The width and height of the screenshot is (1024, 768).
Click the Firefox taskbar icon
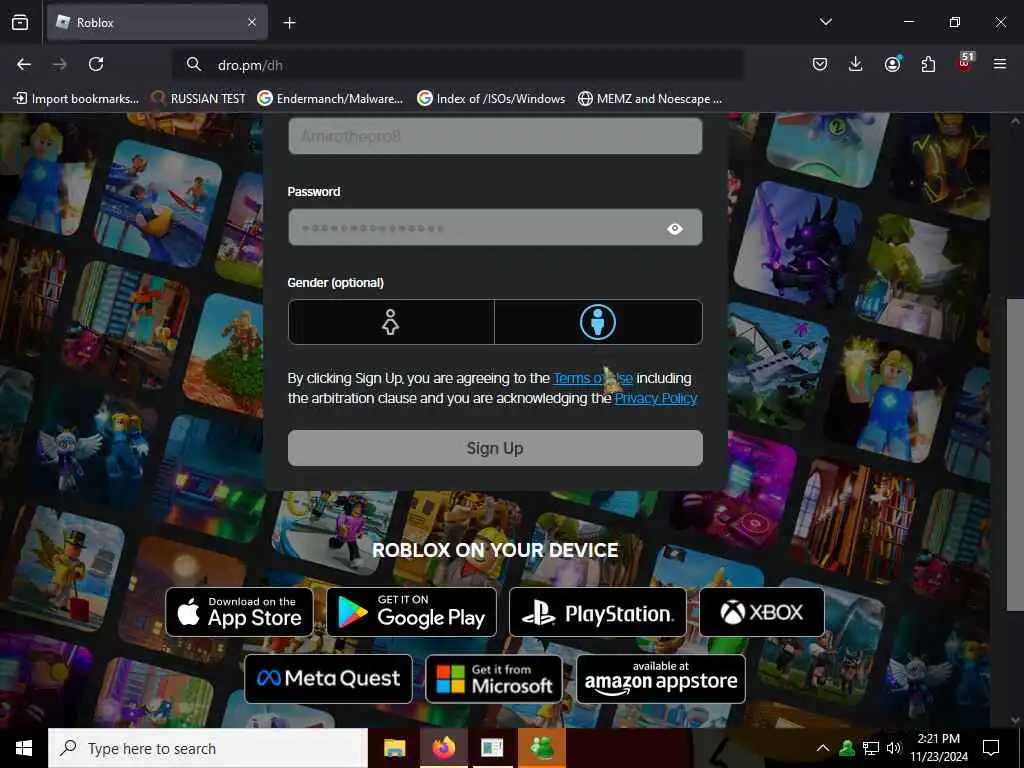[x=443, y=748]
